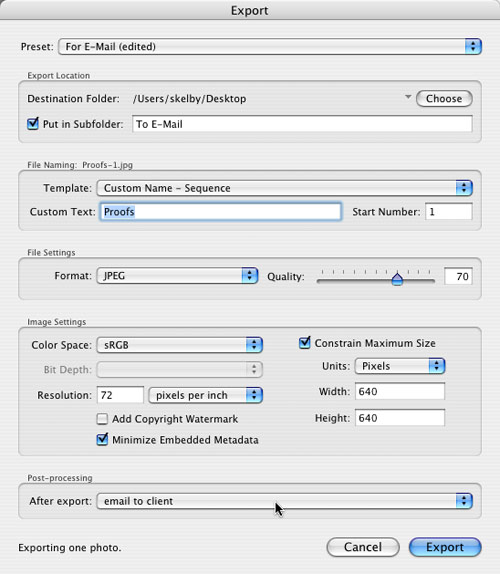Open the Template popup menu
Viewport: 500px width, 574px height.
(284, 188)
